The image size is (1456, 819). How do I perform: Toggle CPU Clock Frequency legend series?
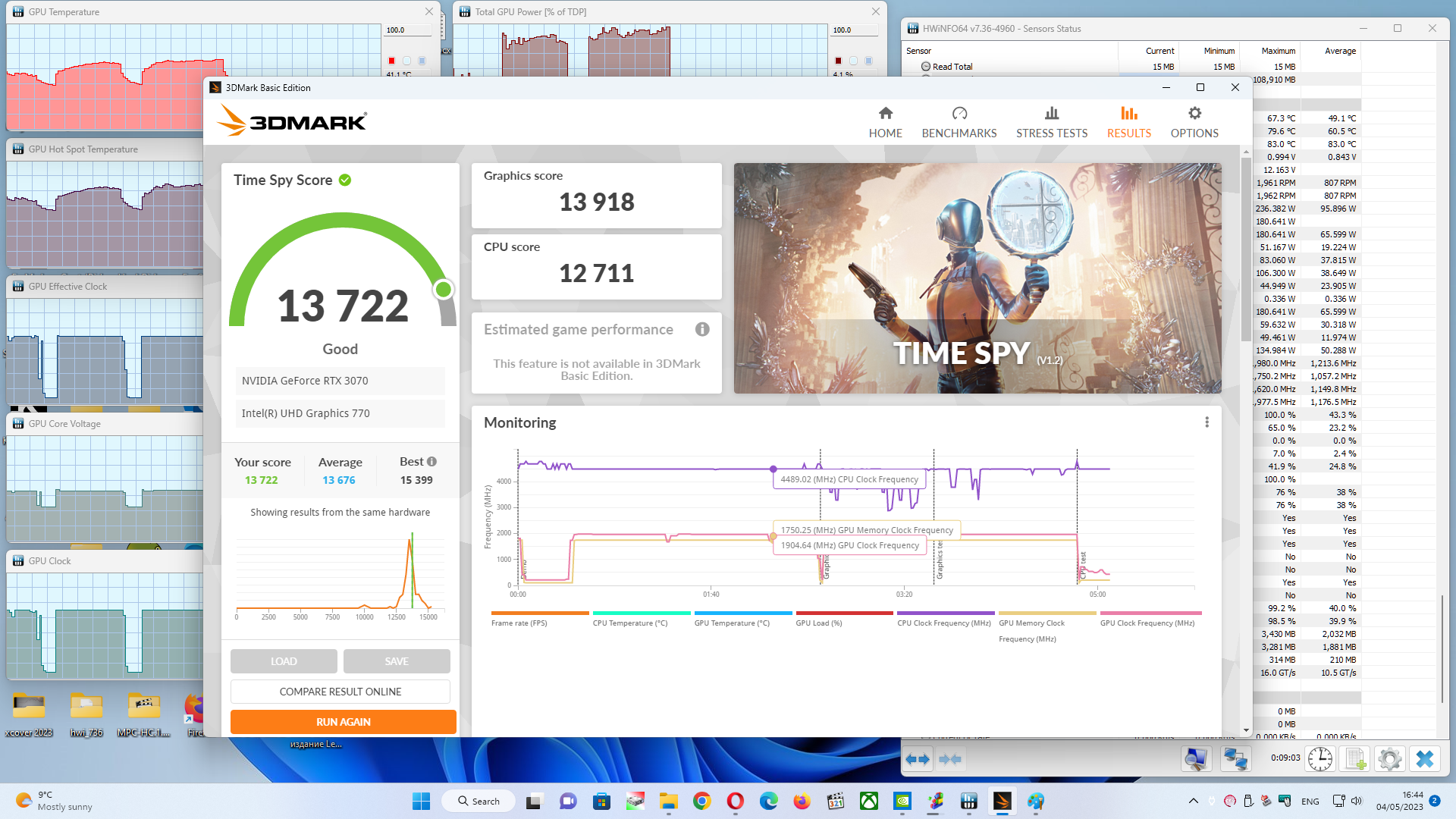tap(943, 623)
